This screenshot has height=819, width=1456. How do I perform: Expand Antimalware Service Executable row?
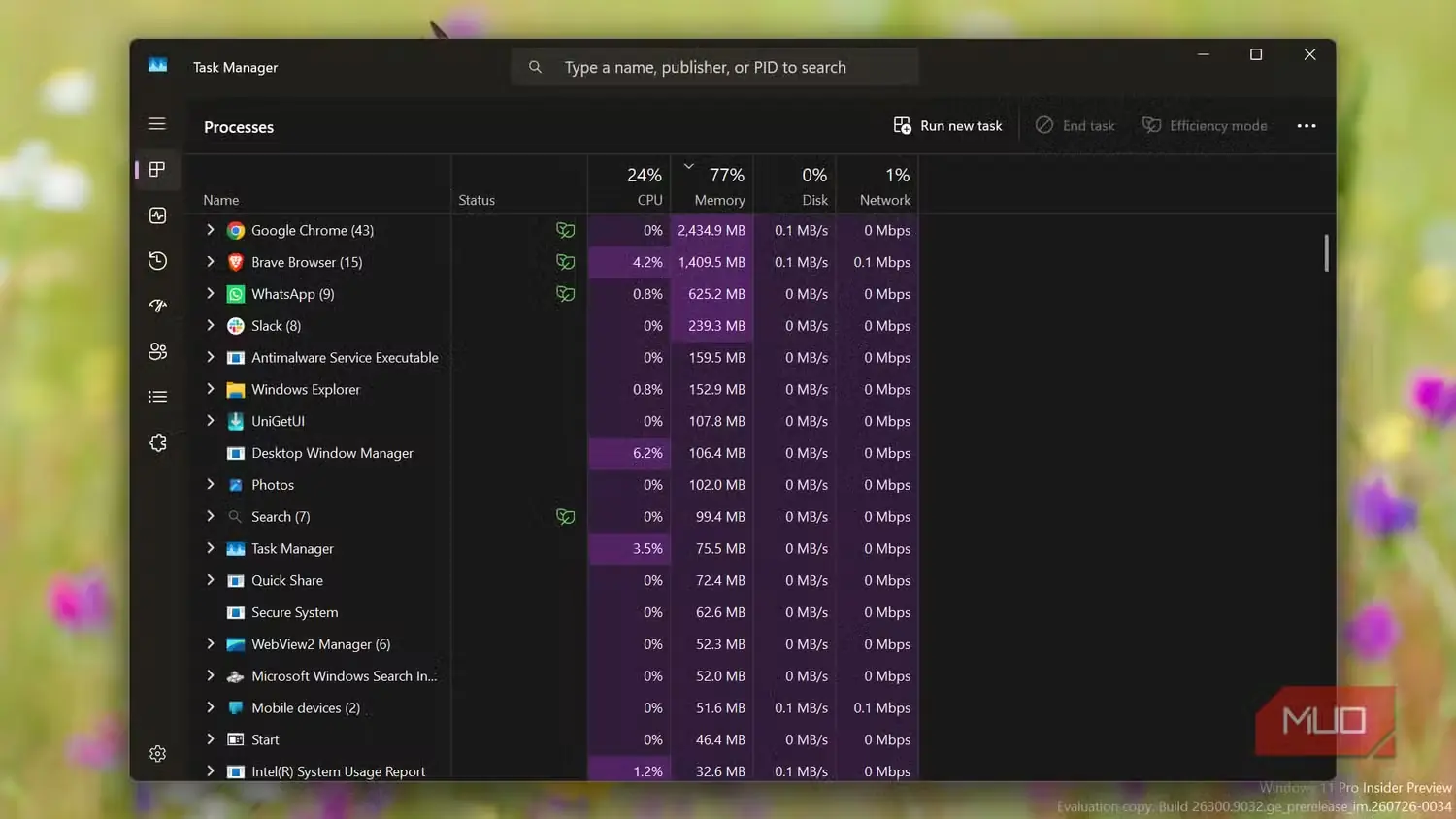pos(210,357)
